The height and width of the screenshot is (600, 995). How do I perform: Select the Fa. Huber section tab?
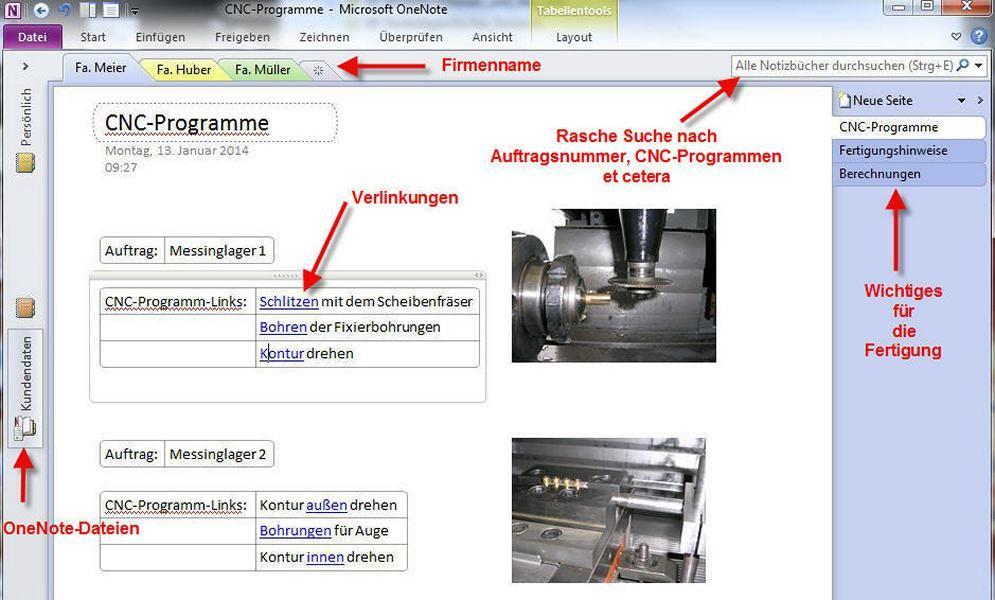[x=183, y=70]
